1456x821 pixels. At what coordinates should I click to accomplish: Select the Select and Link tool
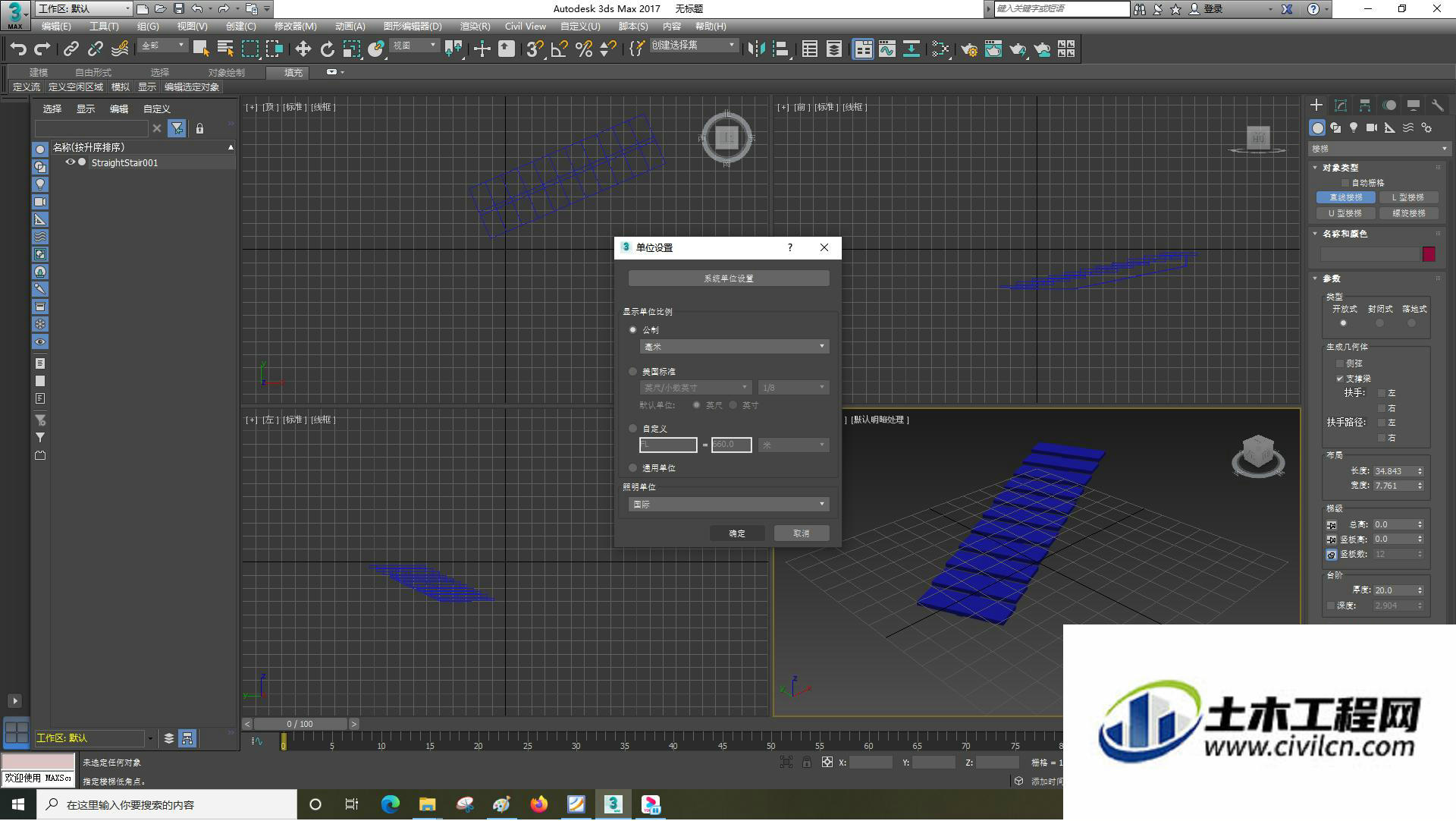coord(71,49)
